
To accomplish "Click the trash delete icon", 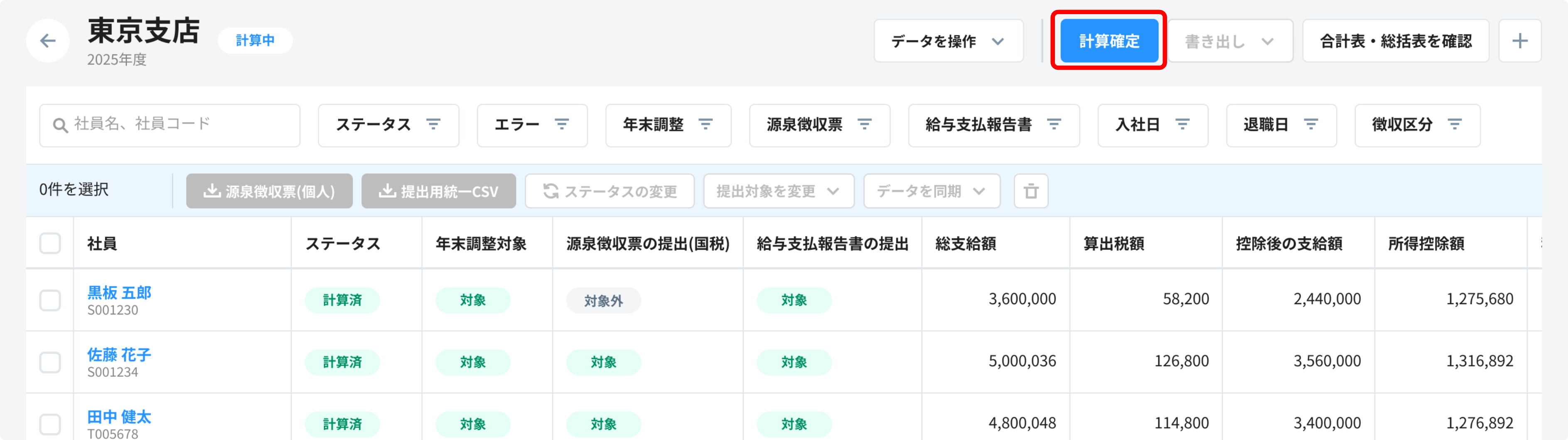I will coord(1030,191).
